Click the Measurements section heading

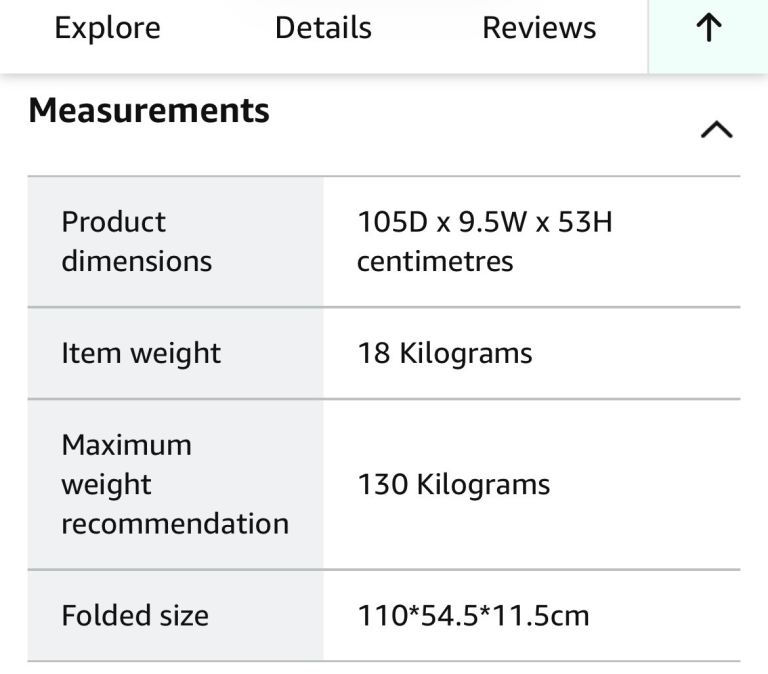[x=149, y=110]
